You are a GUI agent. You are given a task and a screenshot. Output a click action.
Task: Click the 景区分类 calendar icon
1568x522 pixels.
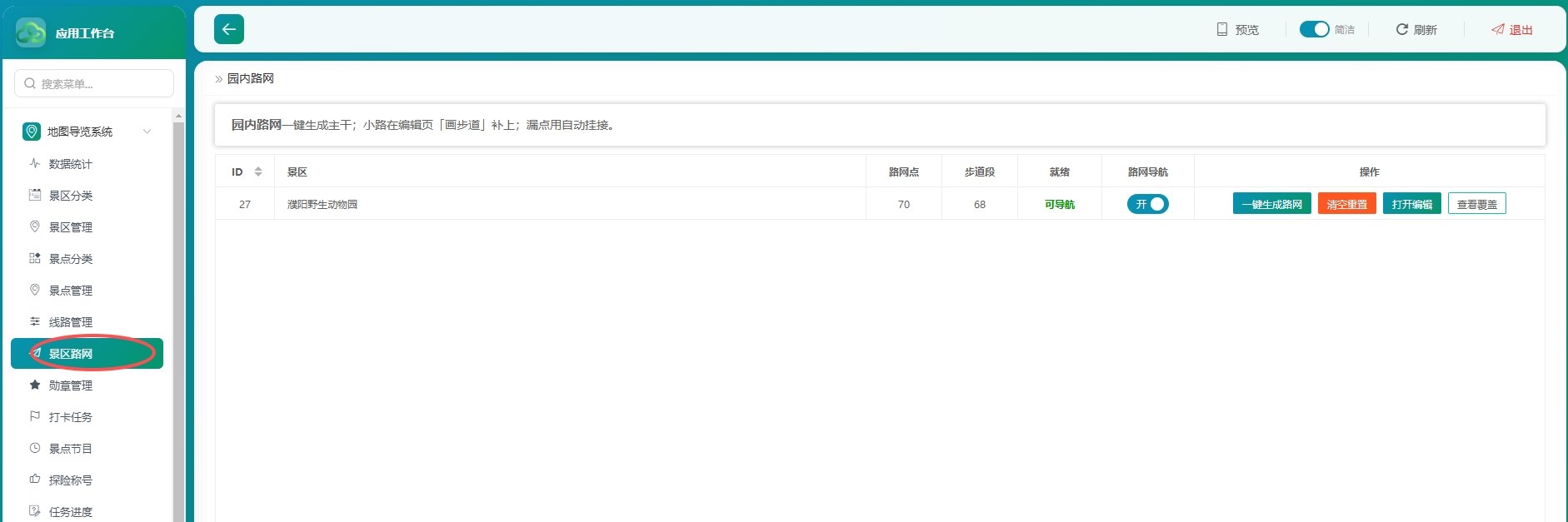coord(35,195)
